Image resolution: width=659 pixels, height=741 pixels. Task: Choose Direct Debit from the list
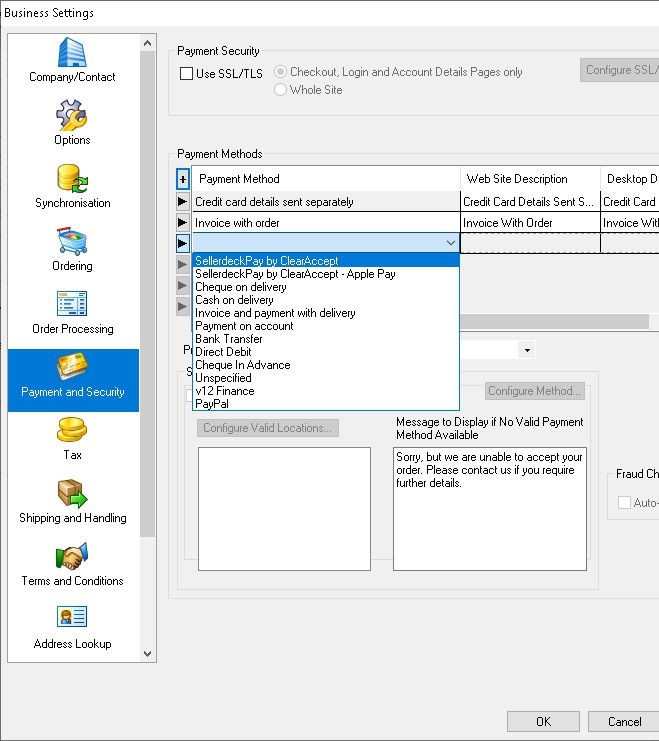[x=326, y=352]
